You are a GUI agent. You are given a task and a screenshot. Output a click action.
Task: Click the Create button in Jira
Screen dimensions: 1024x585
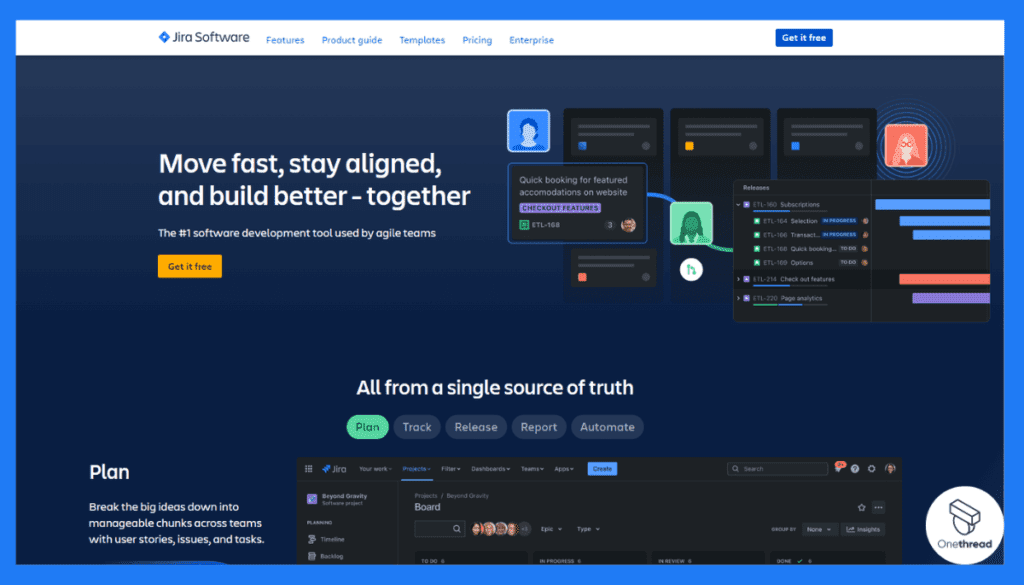pyautogui.click(x=602, y=469)
